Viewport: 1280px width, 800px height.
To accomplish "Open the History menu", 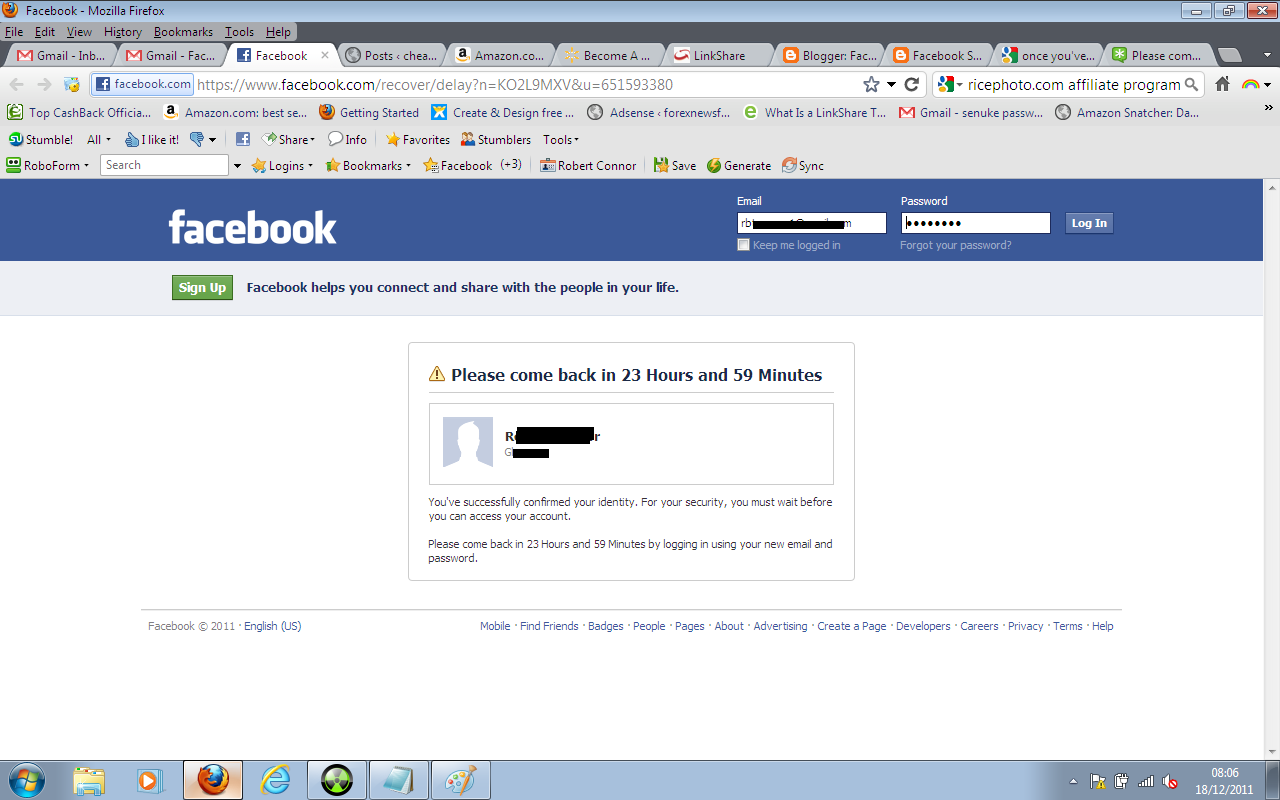I will pyautogui.click(x=123, y=32).
